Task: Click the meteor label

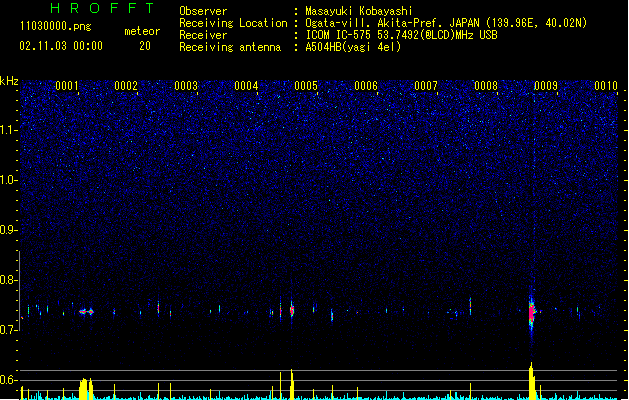Action: [142, 31]
